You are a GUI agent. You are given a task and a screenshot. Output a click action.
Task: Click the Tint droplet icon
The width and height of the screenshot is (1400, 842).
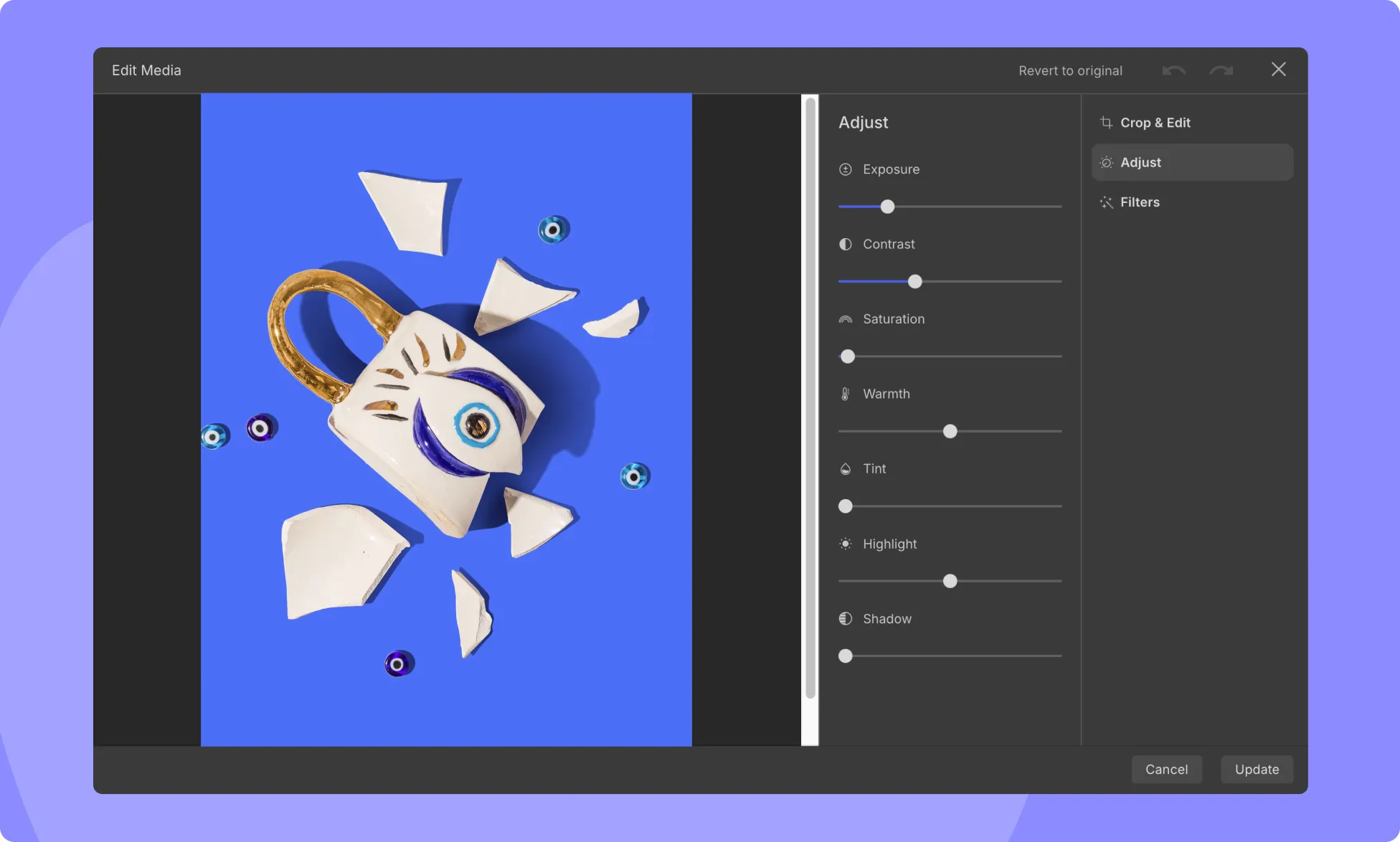pyautogui.click(x=846, y=469)
